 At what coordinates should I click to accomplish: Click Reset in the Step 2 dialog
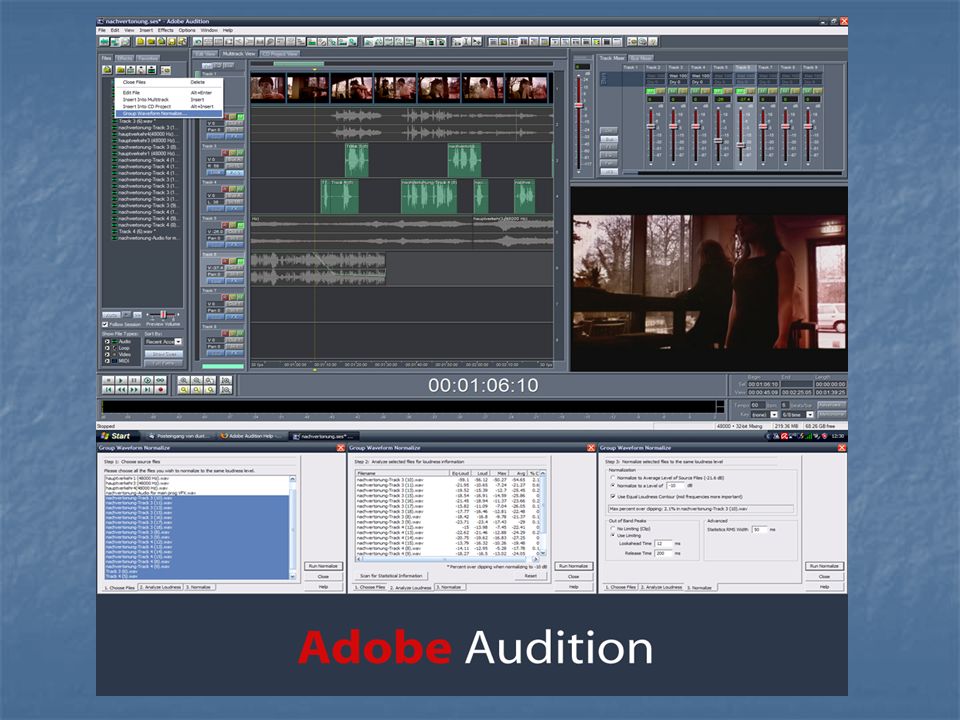pos(530,576)
